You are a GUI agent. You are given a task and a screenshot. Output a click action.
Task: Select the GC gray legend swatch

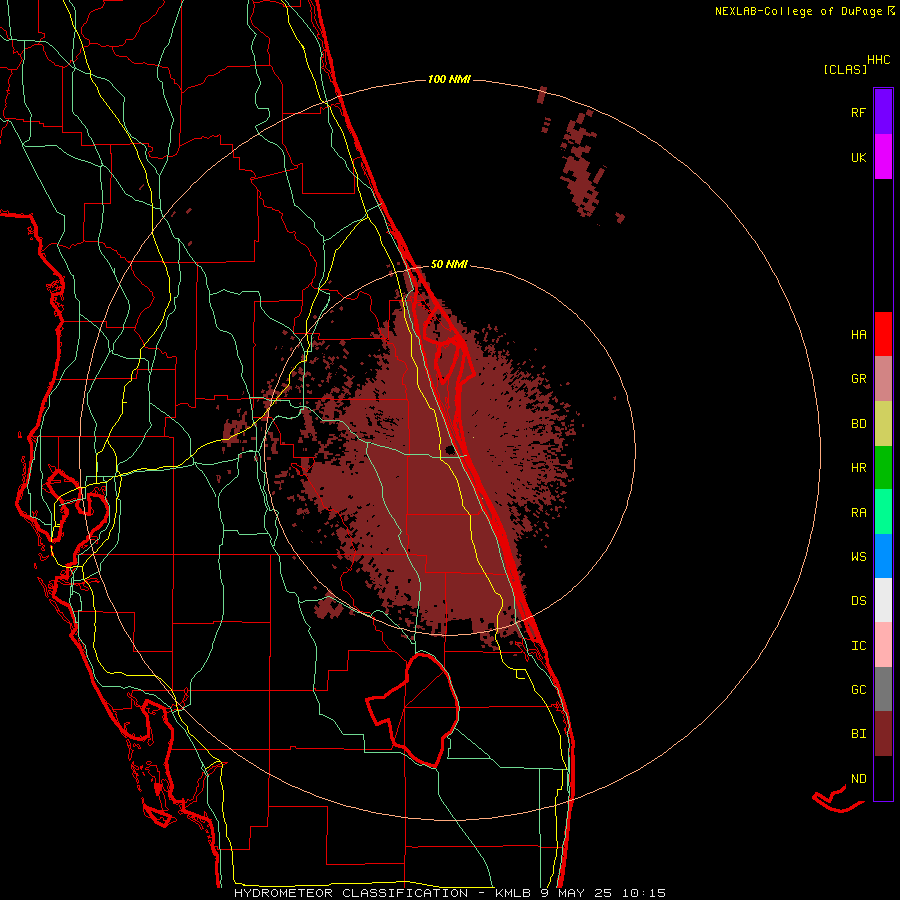coord(883,689)
